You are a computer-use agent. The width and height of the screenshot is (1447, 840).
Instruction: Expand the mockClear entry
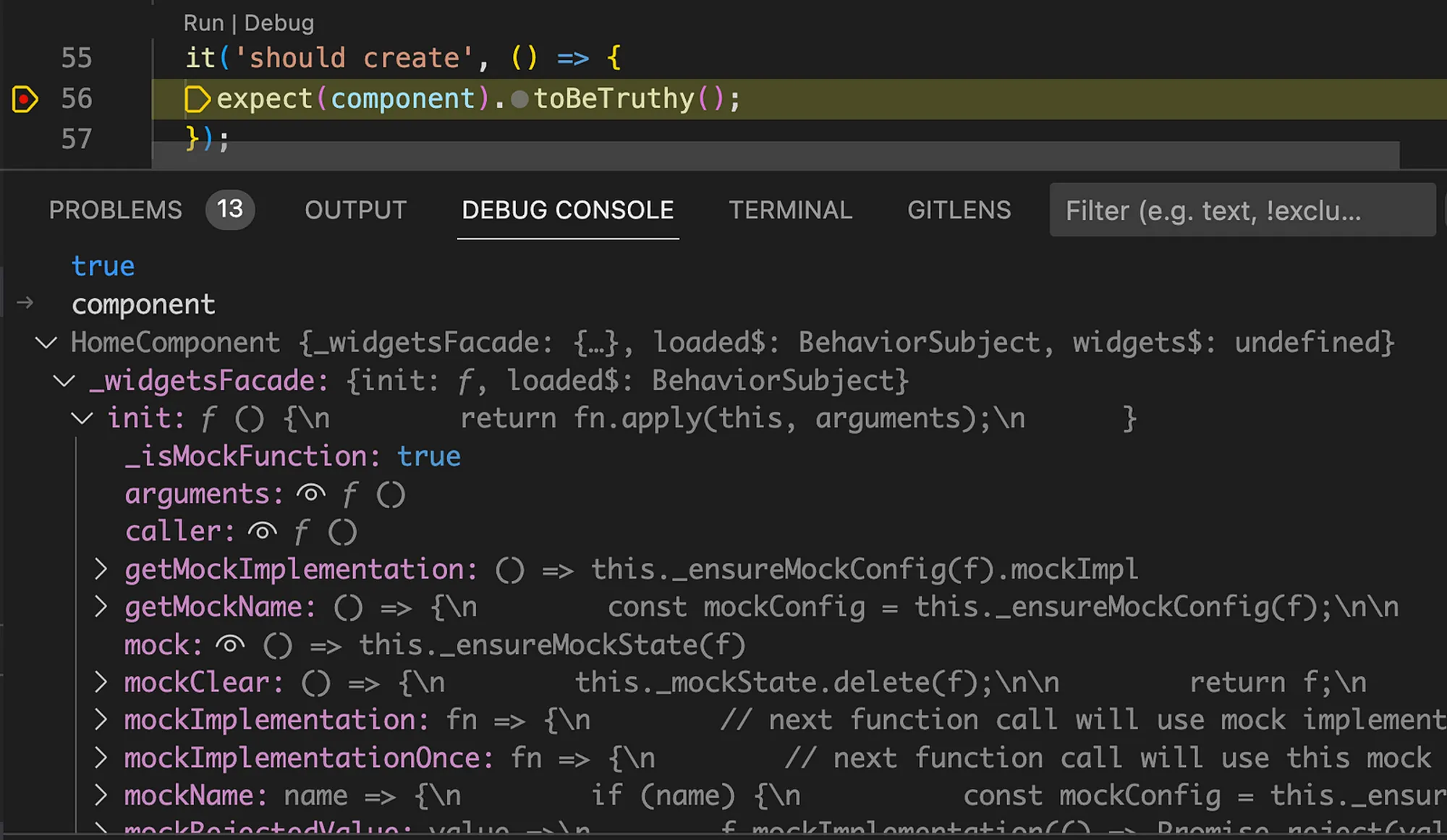[101, 682]
